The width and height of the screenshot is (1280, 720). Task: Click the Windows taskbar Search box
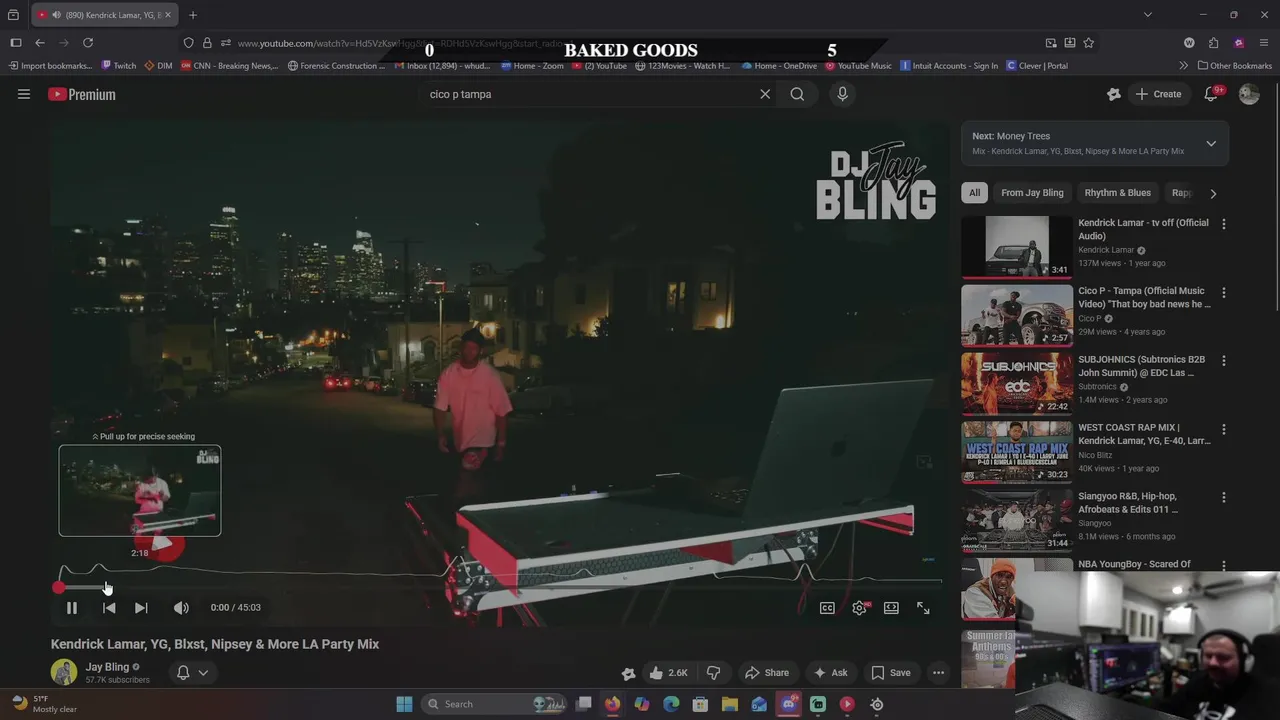(495, 704)
